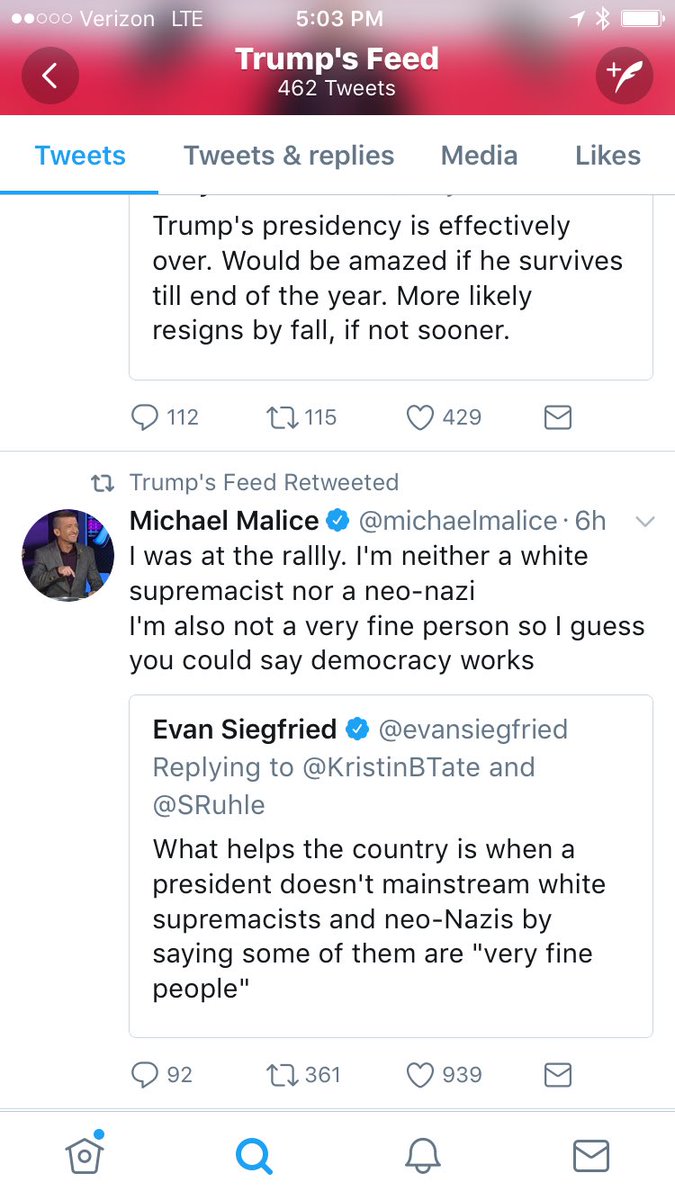
Task: Like the tweet with 429 likes
Action: pos(420,417)
